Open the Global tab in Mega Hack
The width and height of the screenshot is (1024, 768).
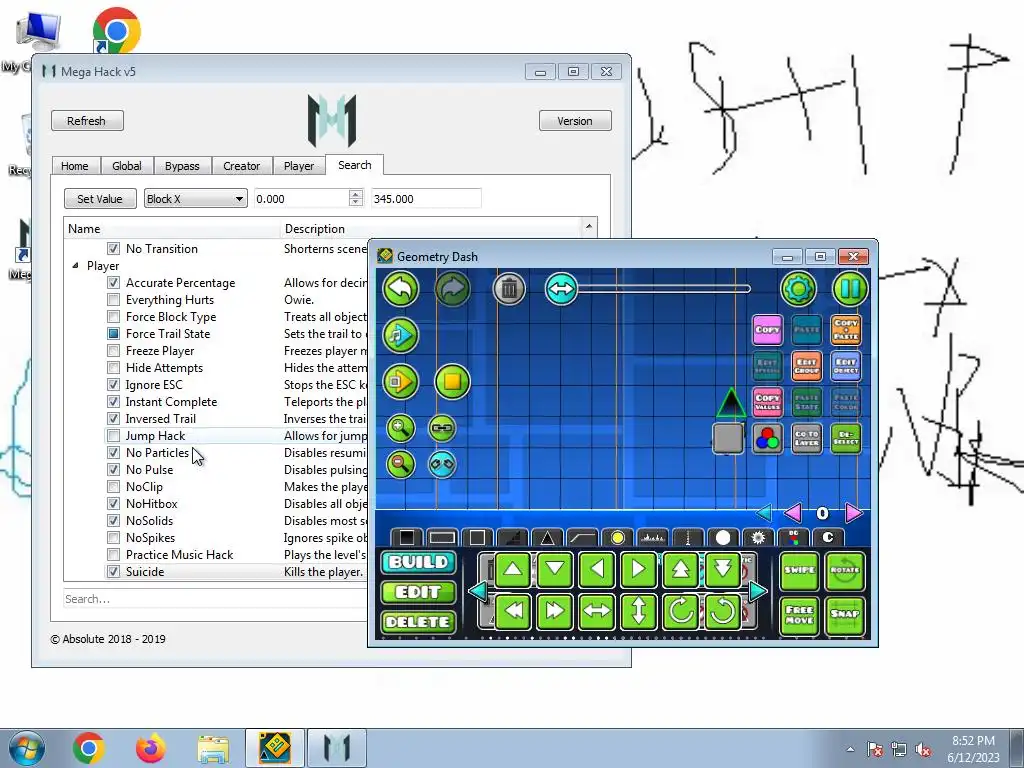click(x=127, y=166)
